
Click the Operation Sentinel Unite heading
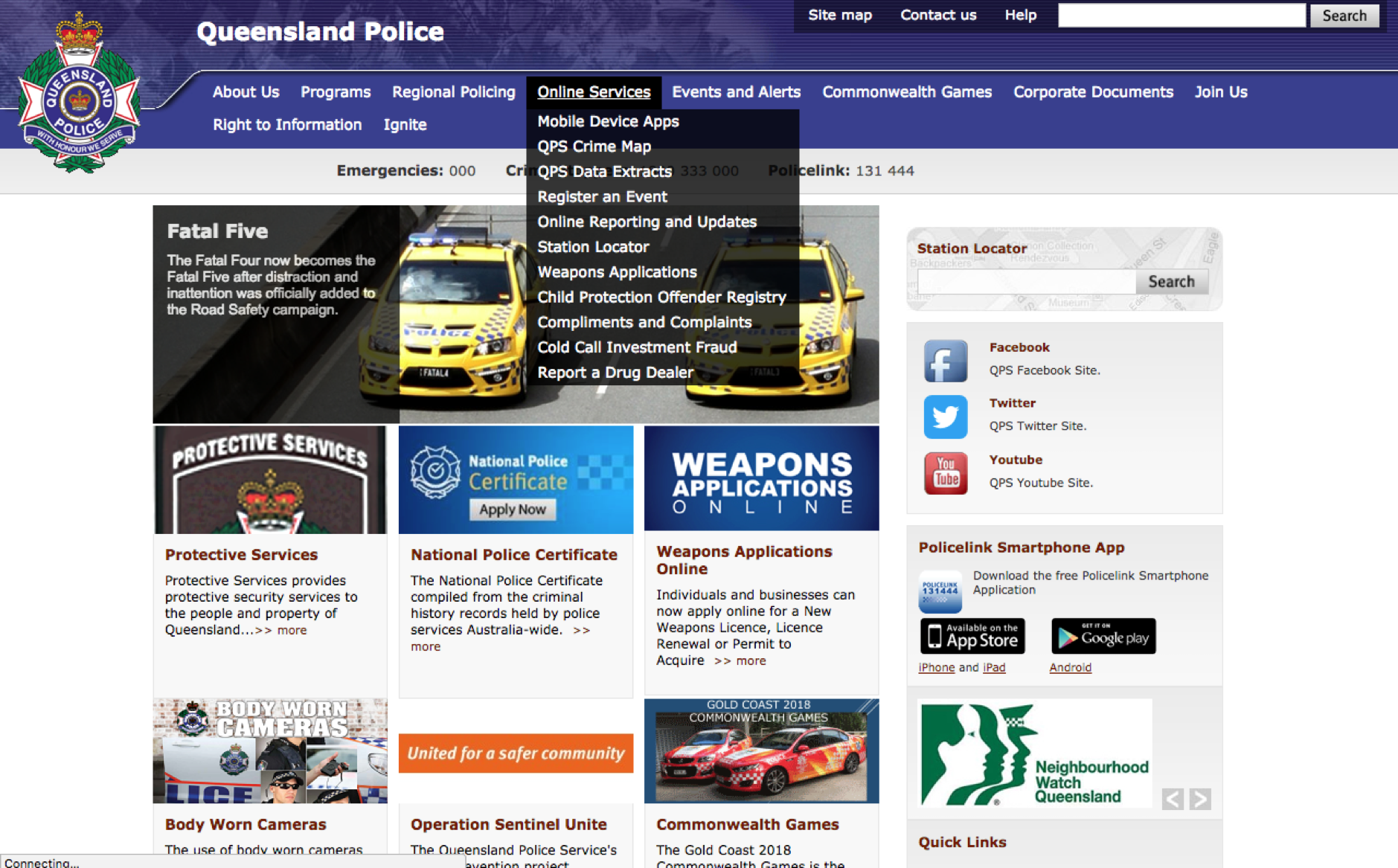pos(509,825)
